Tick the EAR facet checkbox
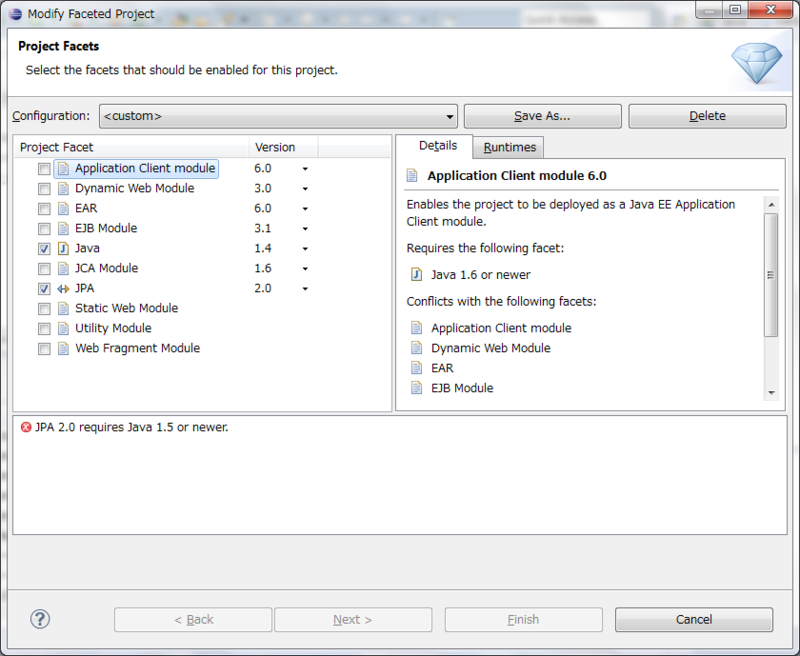Viewport: 800px width, 656px height. click(44, 209)
